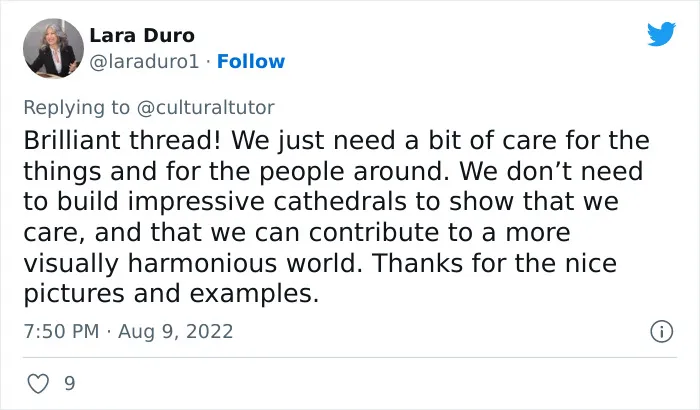Visit the @laraduro1 handle
The image size is (700, 410).
[144, 62]
